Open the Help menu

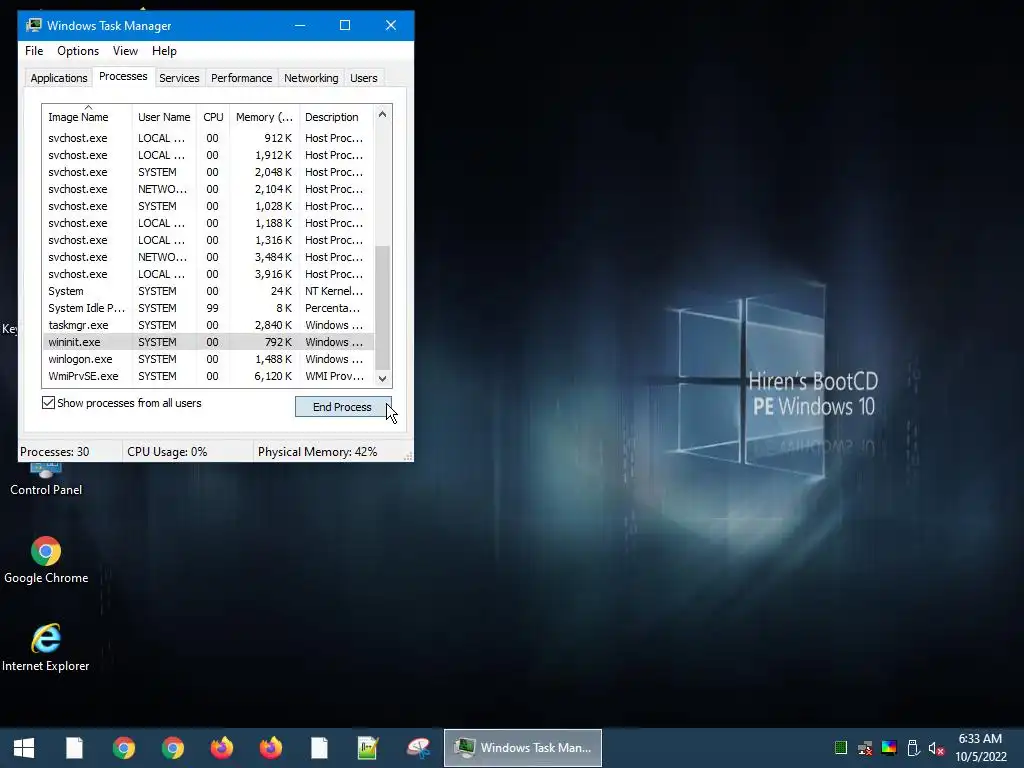pos(164,51)
